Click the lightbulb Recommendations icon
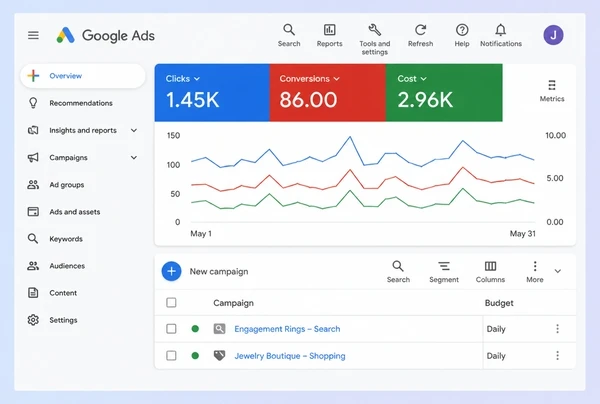The image size is (600, 404). point(33,103)
